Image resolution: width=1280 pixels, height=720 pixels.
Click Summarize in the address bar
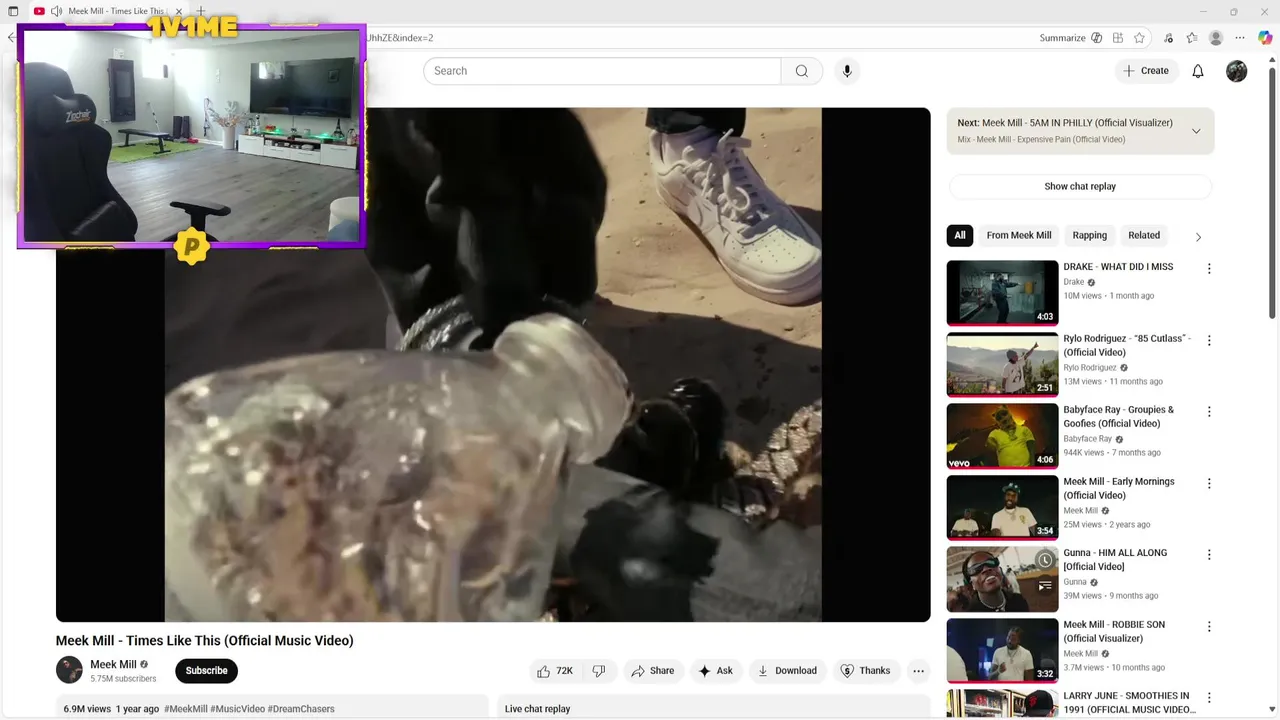pyautogui.click(x=1062, y=38)
